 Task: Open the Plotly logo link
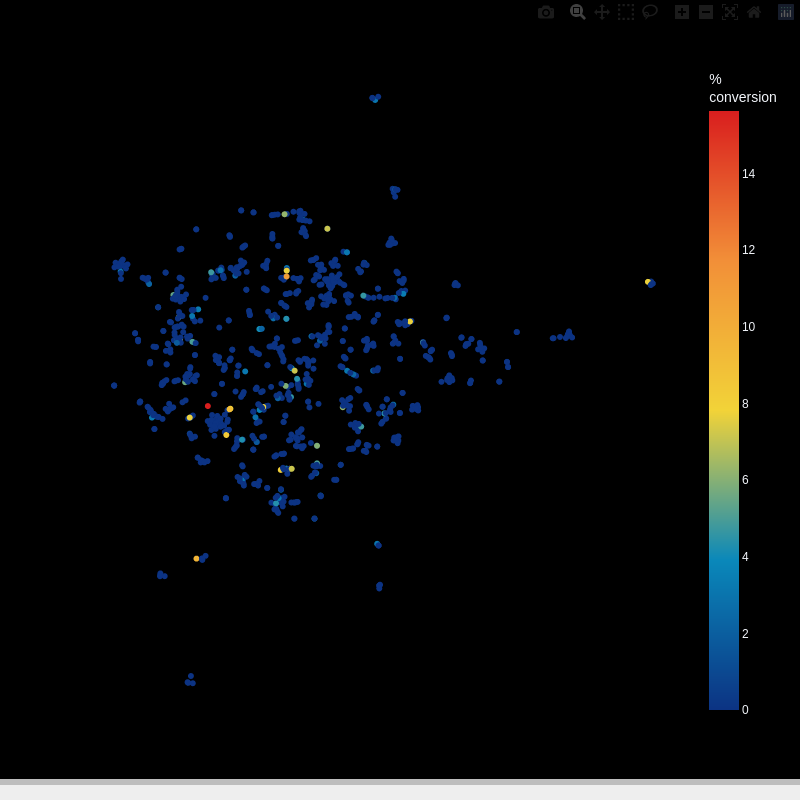coord(786,12)
